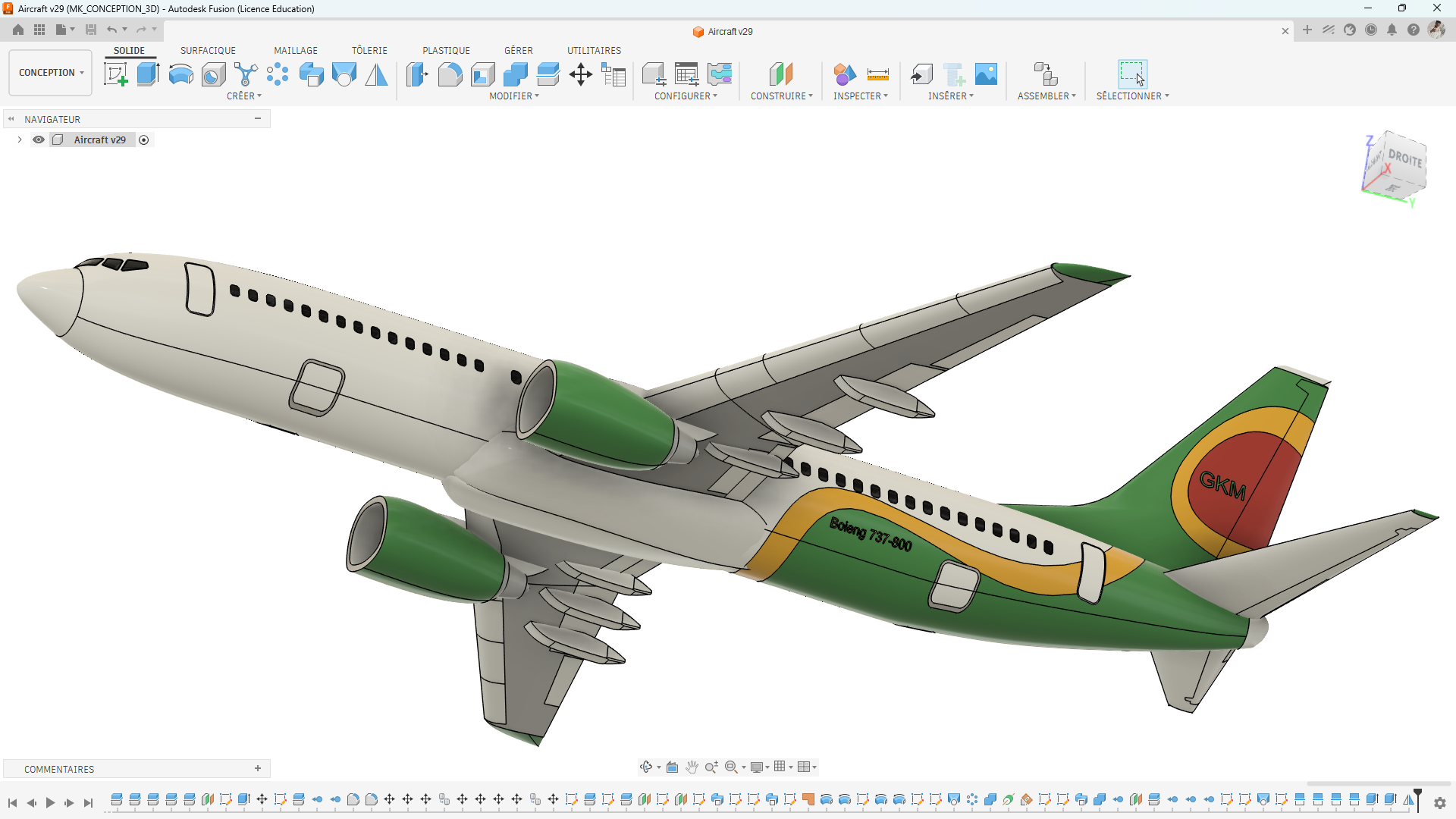The height and width of the screenshot is (819, 1456).
Task: Choose the Press Pull tool
Action: 417,74
